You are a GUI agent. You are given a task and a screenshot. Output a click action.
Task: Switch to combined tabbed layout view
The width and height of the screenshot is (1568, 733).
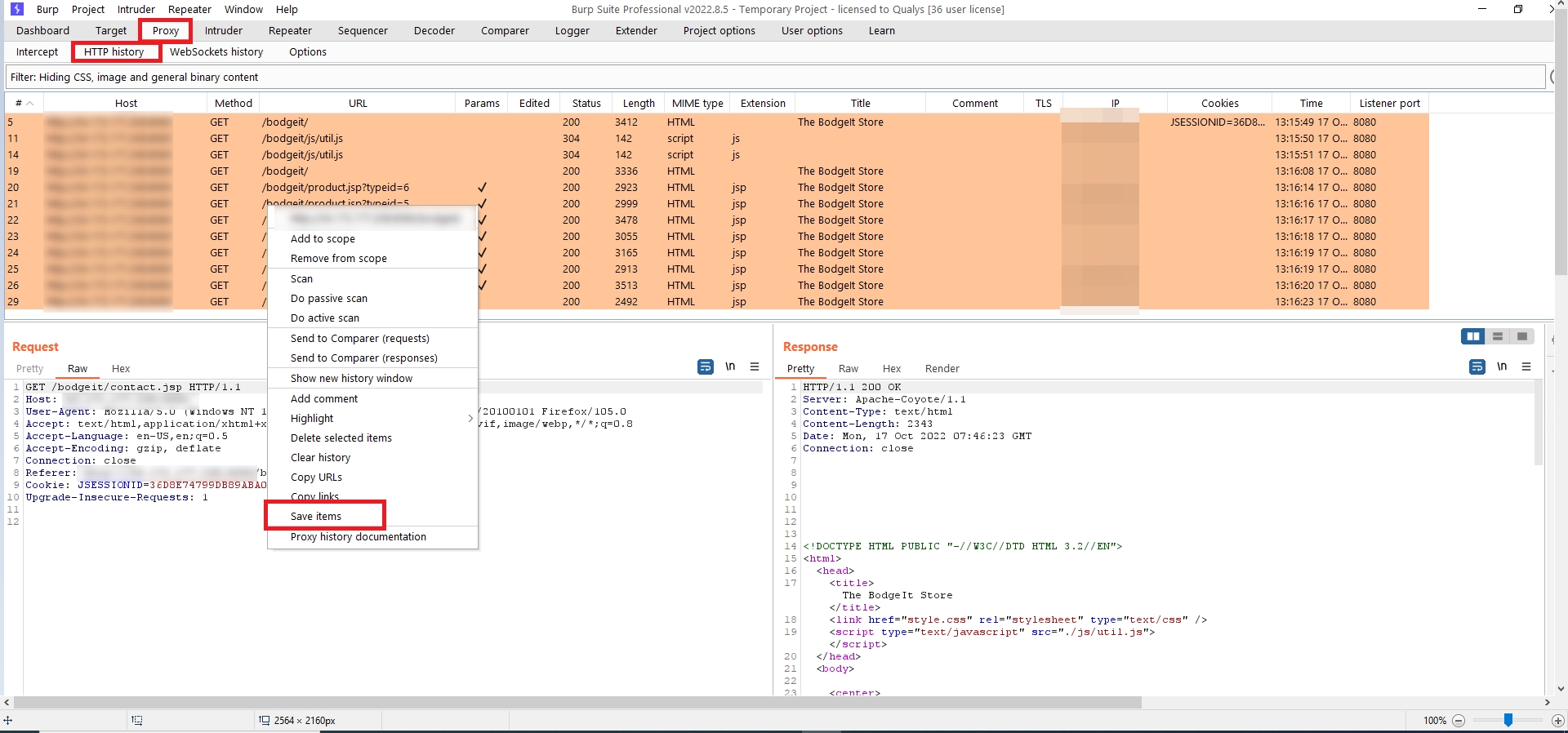pos(1522,336)
